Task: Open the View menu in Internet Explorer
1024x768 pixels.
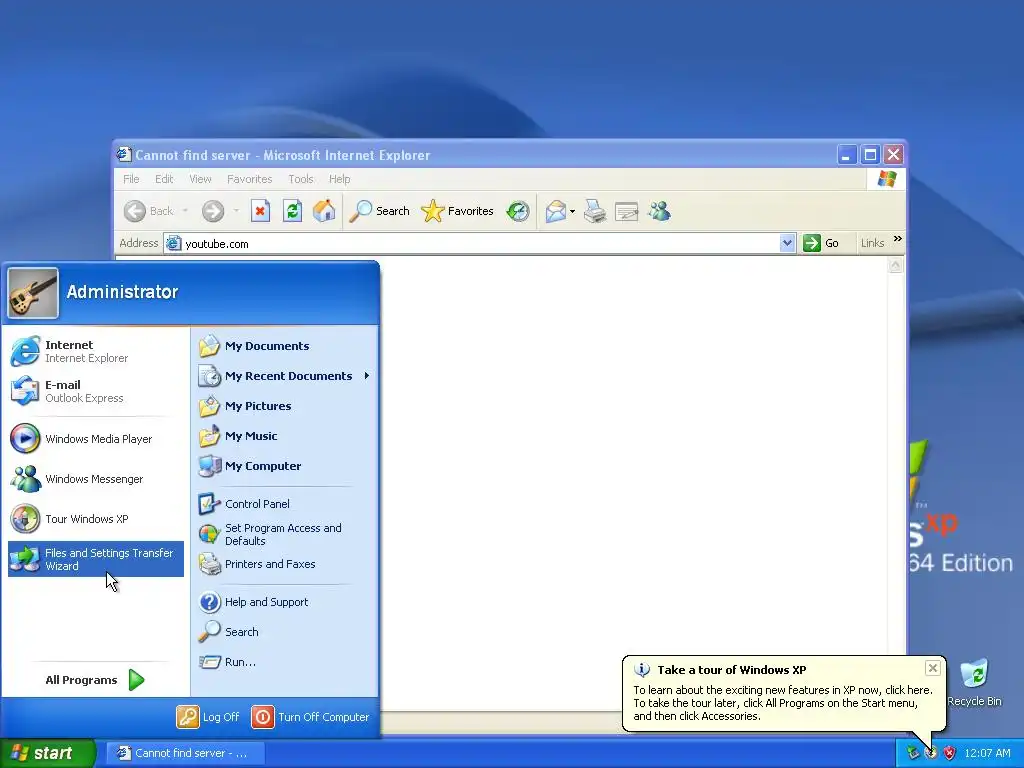Action: pyautogui.click(x=200, y=179)
